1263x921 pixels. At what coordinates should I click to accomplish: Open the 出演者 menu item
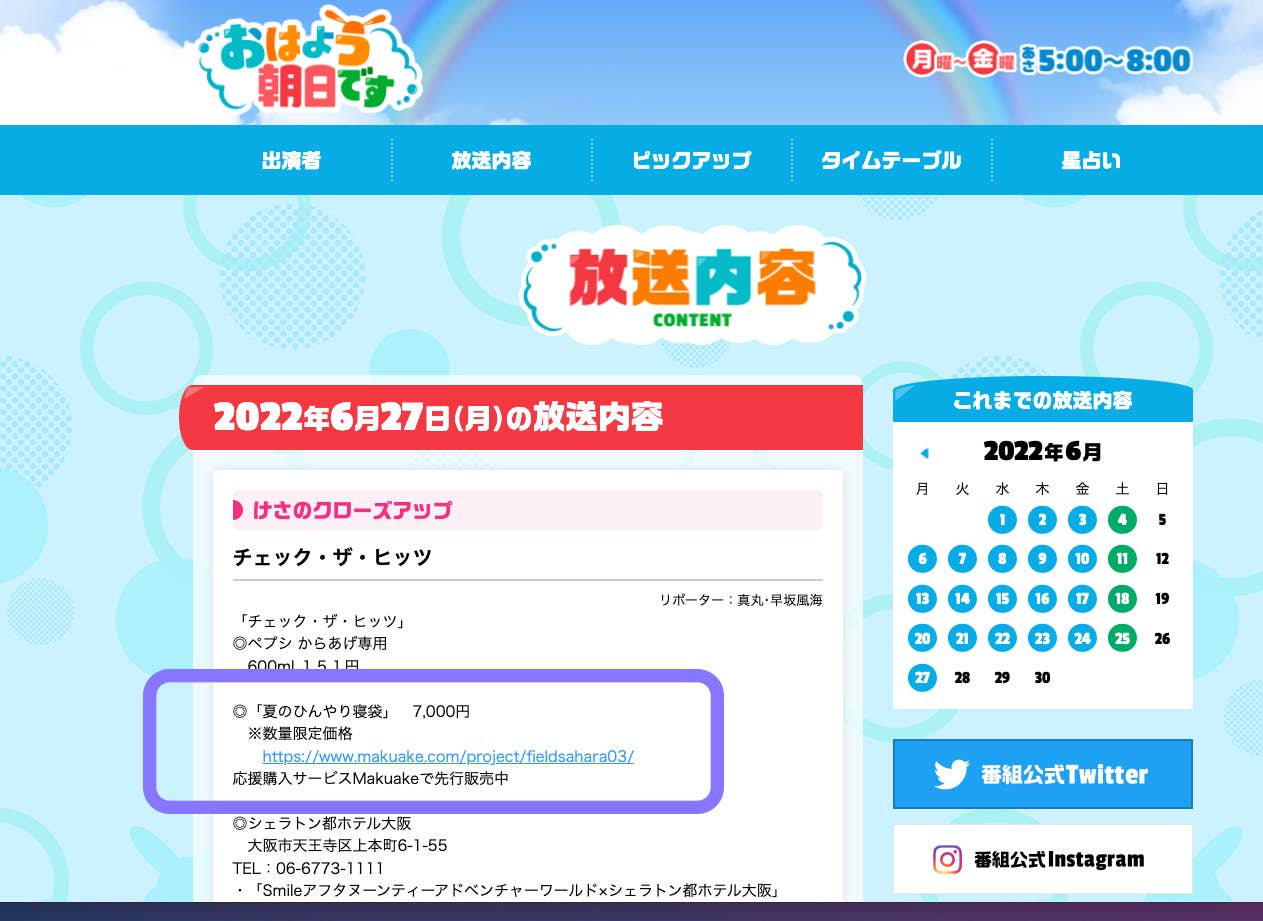pos(291,160)
